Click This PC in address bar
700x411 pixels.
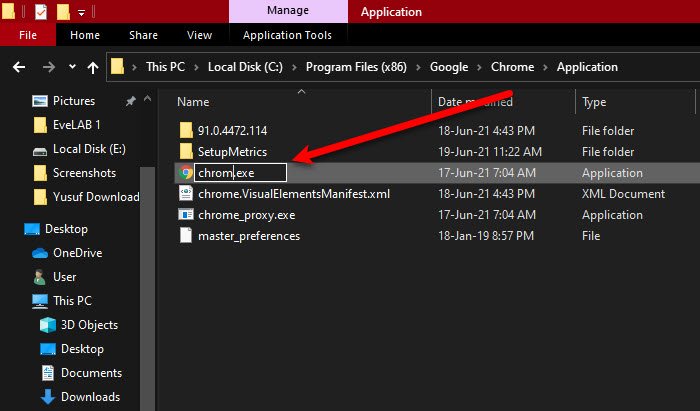(x=166, y=67)
